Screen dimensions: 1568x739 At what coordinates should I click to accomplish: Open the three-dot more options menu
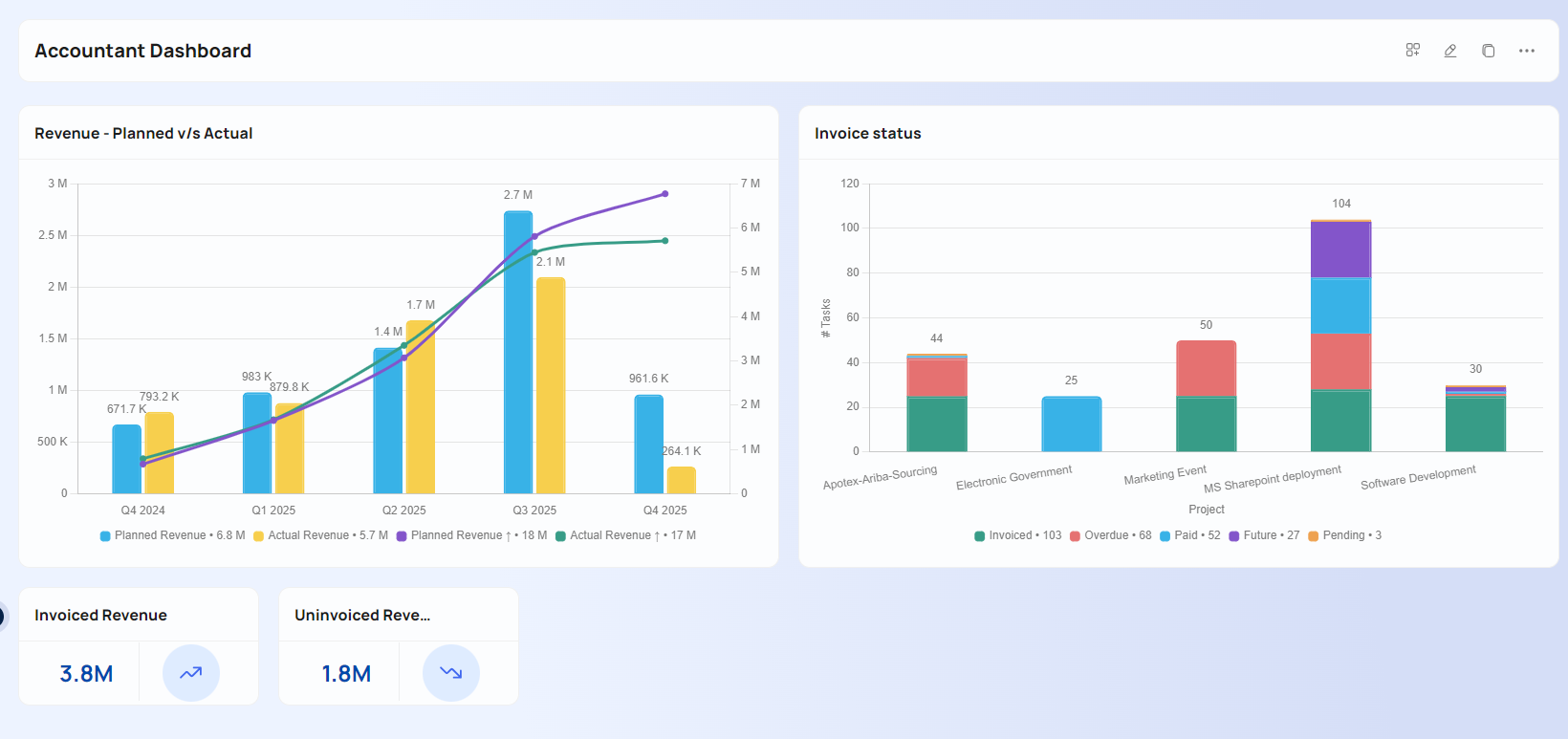pyautogui.click(x=1527, y=51)
